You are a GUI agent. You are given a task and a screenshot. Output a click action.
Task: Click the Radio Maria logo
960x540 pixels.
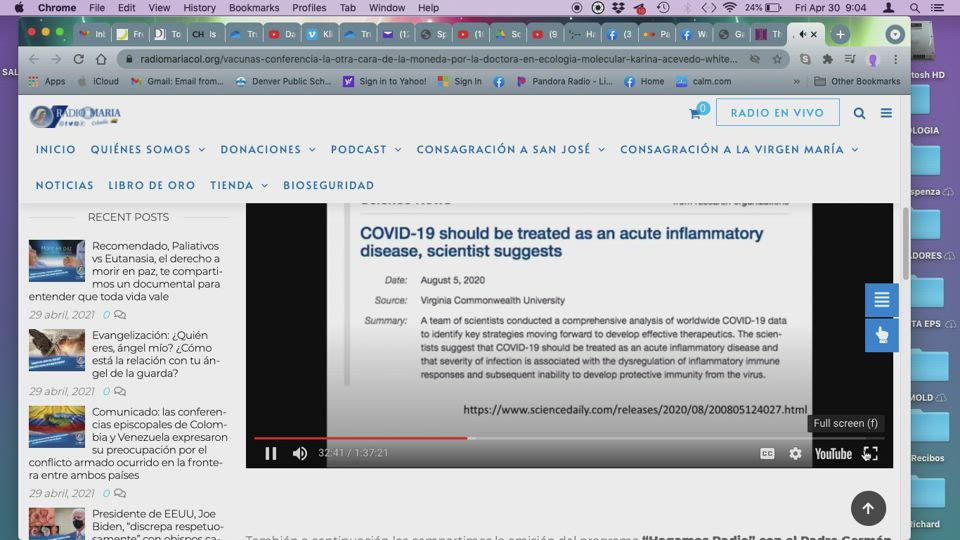point(74,116)
